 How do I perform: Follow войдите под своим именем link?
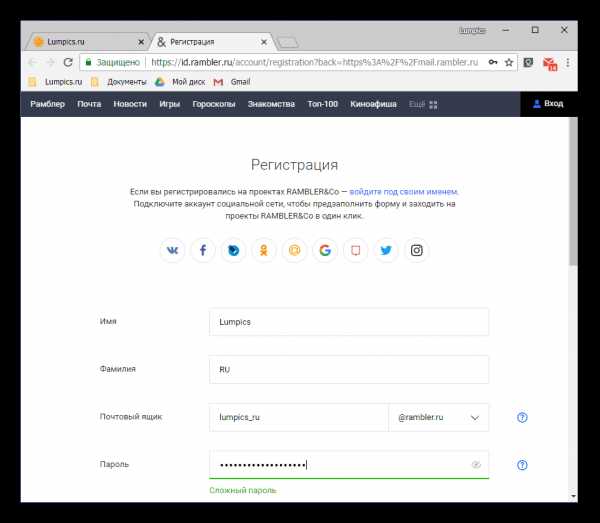point(404,192)
